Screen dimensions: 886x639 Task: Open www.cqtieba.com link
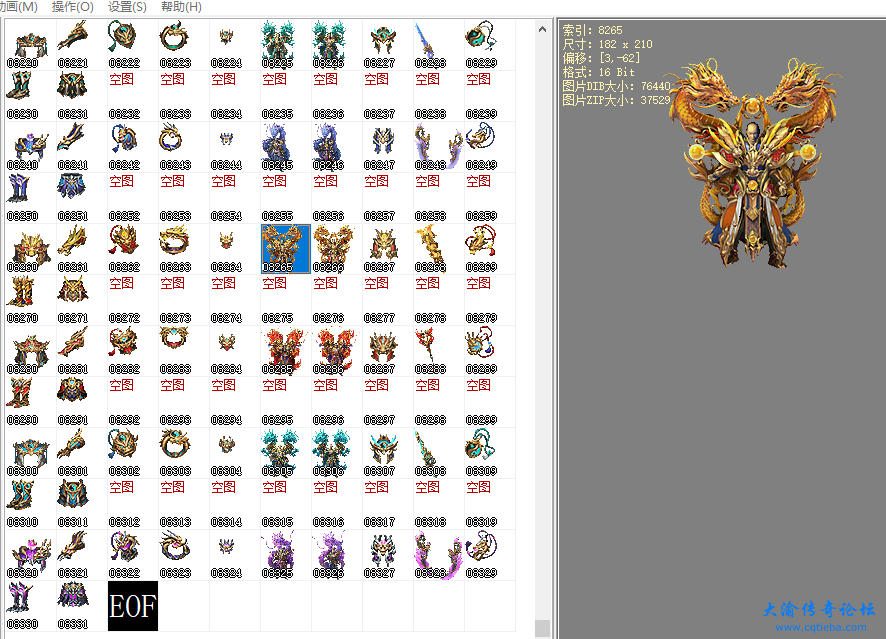[820, 627]
